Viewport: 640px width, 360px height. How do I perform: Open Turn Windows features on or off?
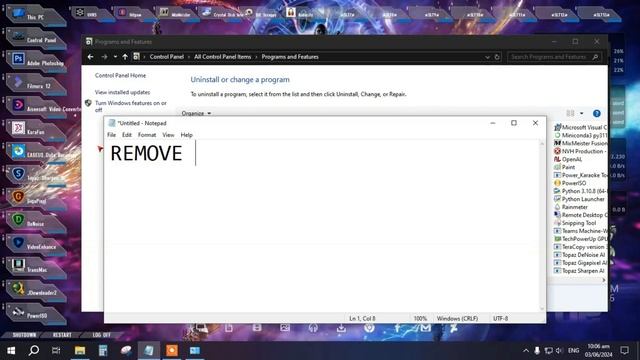(131, 106)
